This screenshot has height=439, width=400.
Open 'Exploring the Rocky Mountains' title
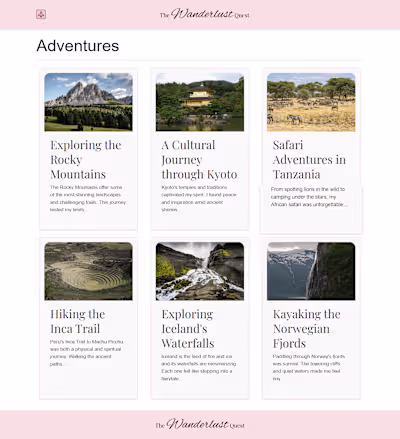86,160
